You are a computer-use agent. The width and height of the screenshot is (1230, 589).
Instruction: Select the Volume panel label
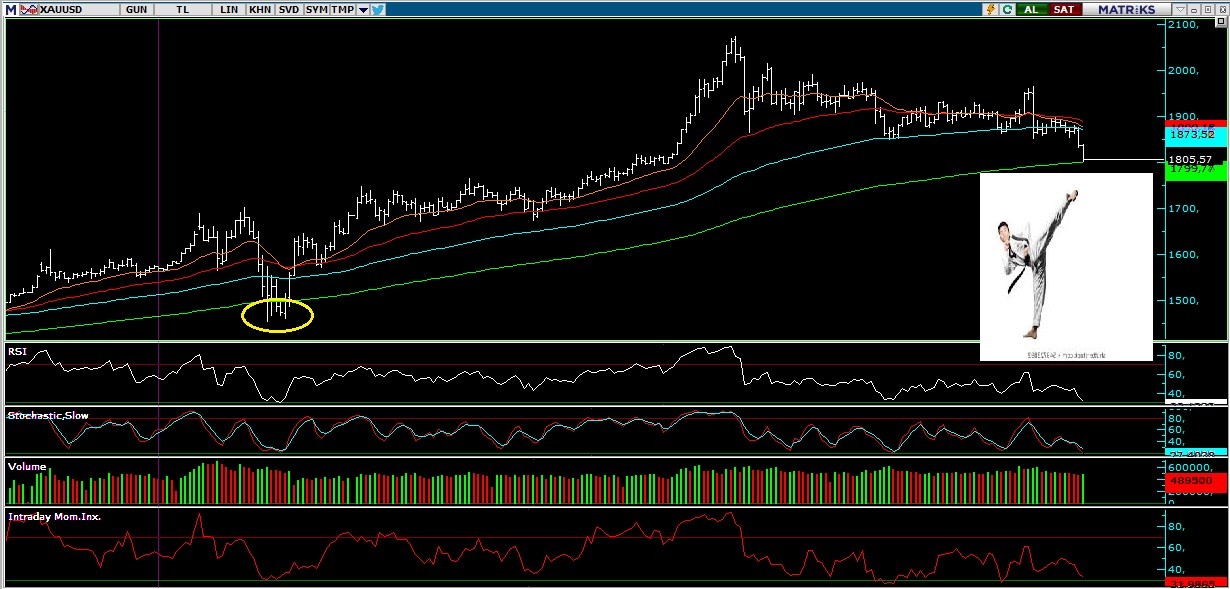(x=25, y=466)
